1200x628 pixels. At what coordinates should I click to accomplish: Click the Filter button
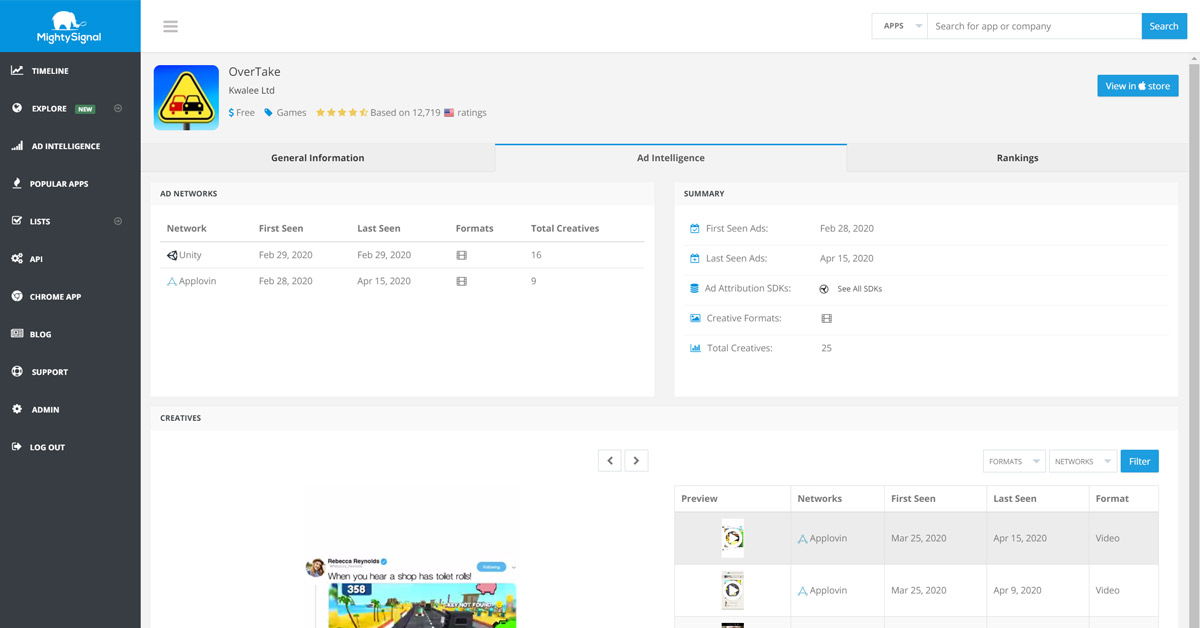[1140, 461]
